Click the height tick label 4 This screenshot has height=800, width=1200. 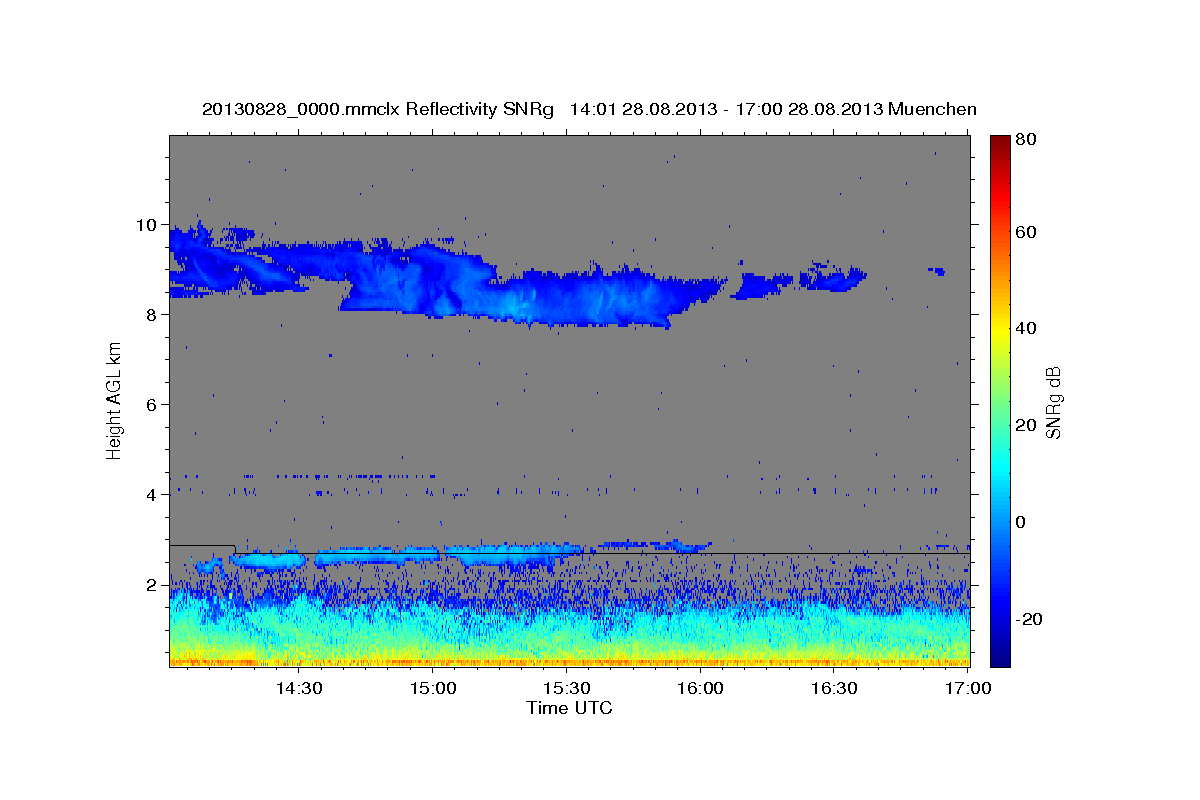coord(153,494)
